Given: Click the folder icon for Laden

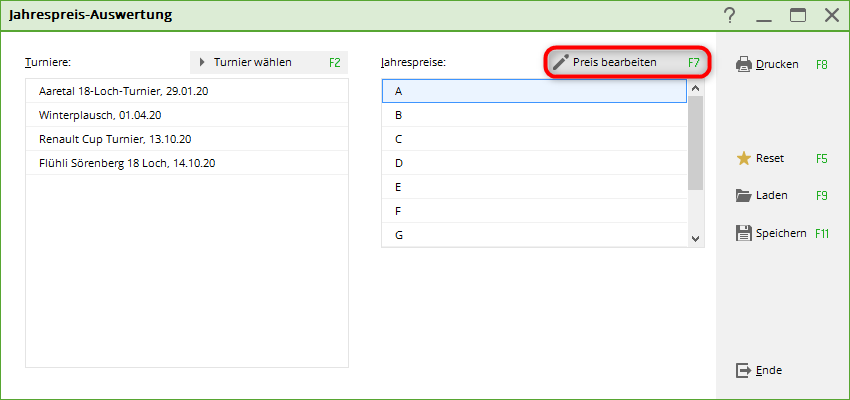Looking at the screenshot, I should (744, 196).
